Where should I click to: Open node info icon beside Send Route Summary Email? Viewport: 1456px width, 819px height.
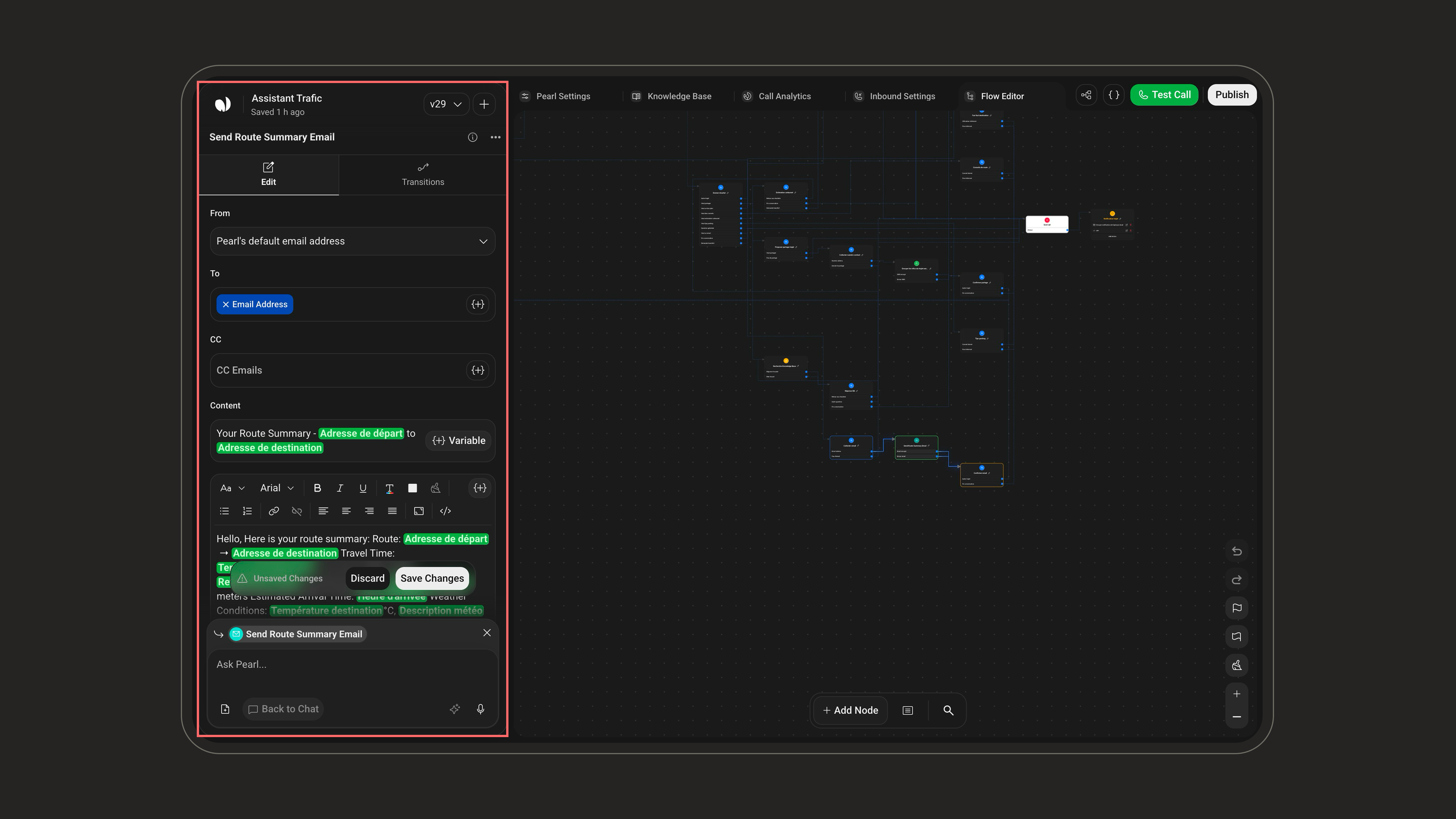(473, 137)
